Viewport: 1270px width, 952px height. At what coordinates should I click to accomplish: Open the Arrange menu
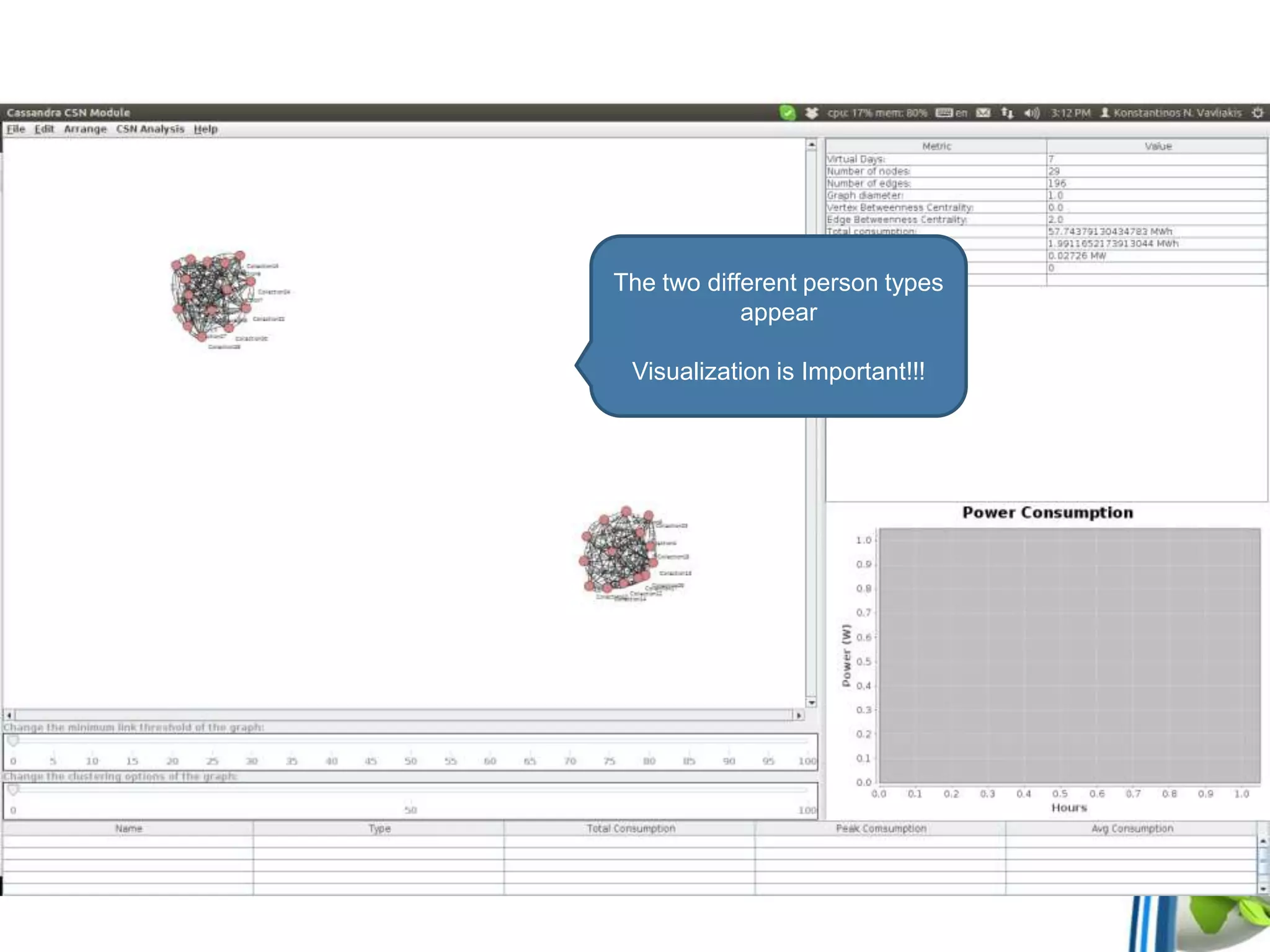point(85,129)
